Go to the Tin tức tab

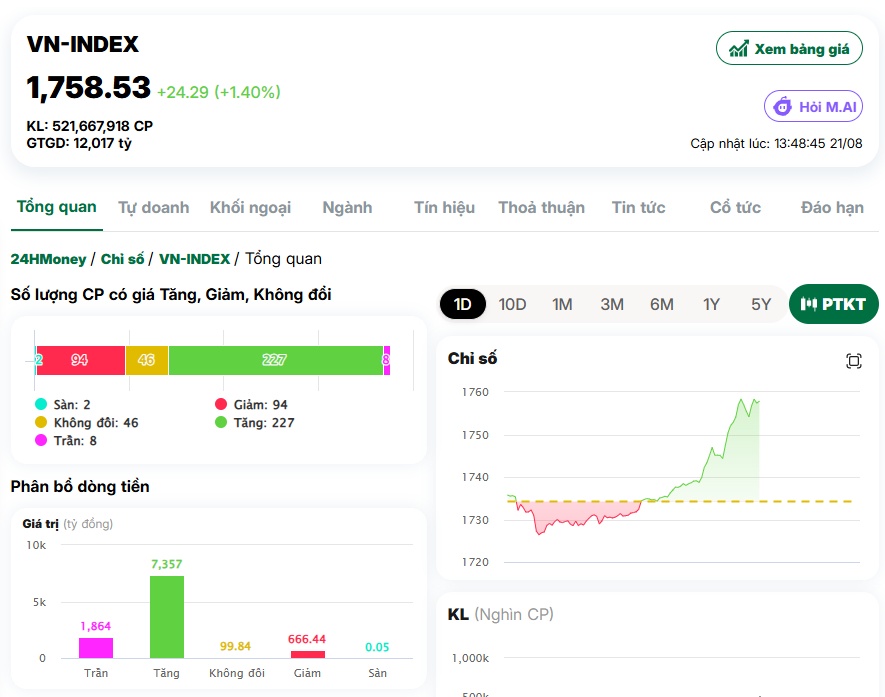pyautogui.click(x=638, y=208)
